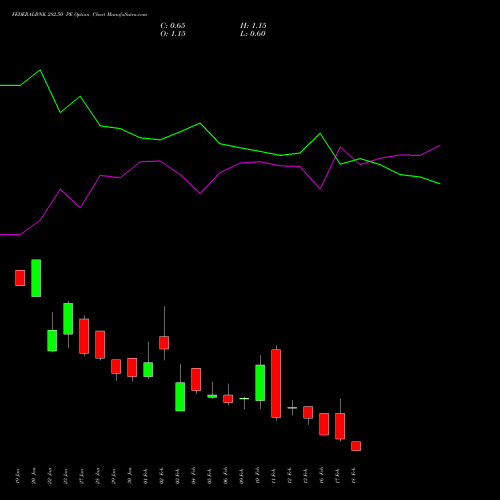Image resolution: width=500 pixels, height=500 pixels.
Task: Click the 27 Jan date label
Action: pyautogui.click(x=82, y=476)
